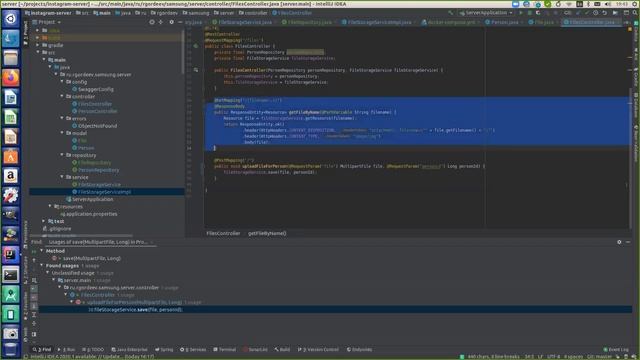The height and width of the screenshot is (360, 640).
Task: Switch to docker-compose.yml tab
Action: pyautogui.click(x=449, y=22)
